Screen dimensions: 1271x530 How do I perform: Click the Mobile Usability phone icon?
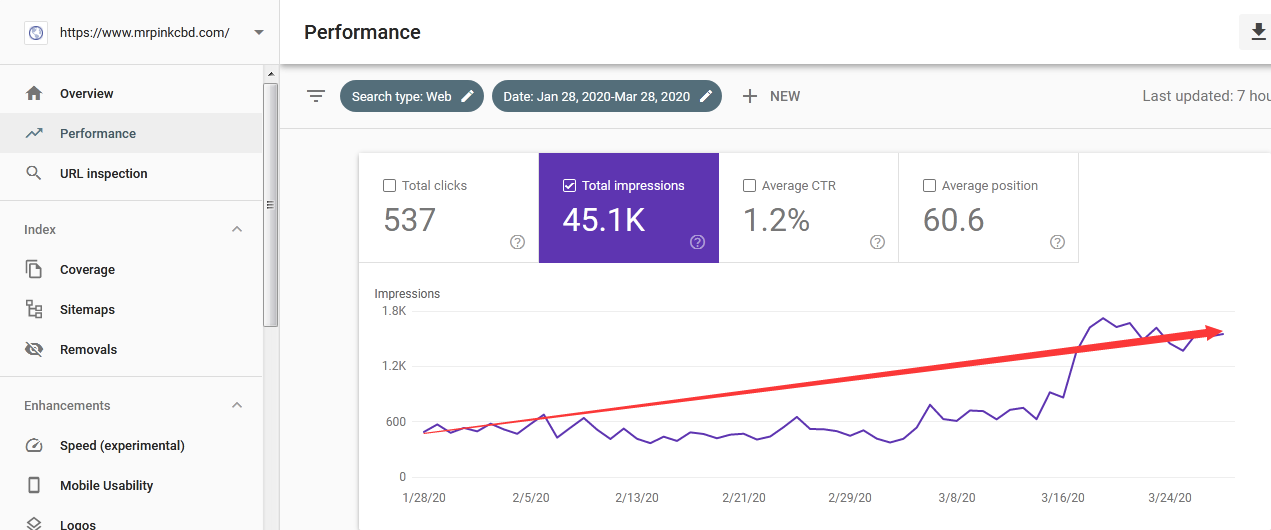[34, 485]
